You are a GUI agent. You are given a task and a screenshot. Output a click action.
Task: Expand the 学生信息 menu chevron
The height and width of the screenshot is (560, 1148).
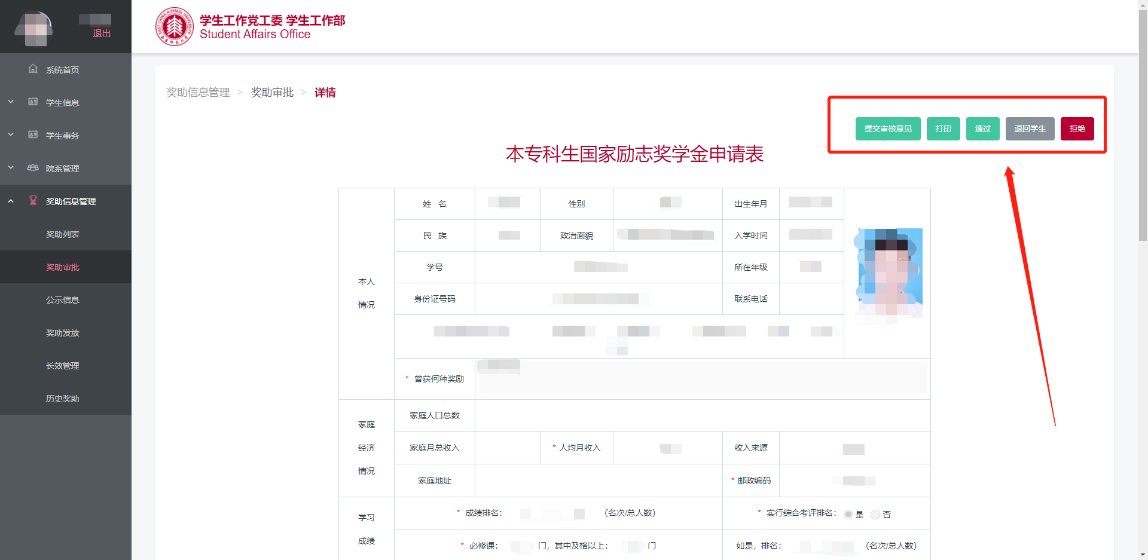click(x=10, y=102)
